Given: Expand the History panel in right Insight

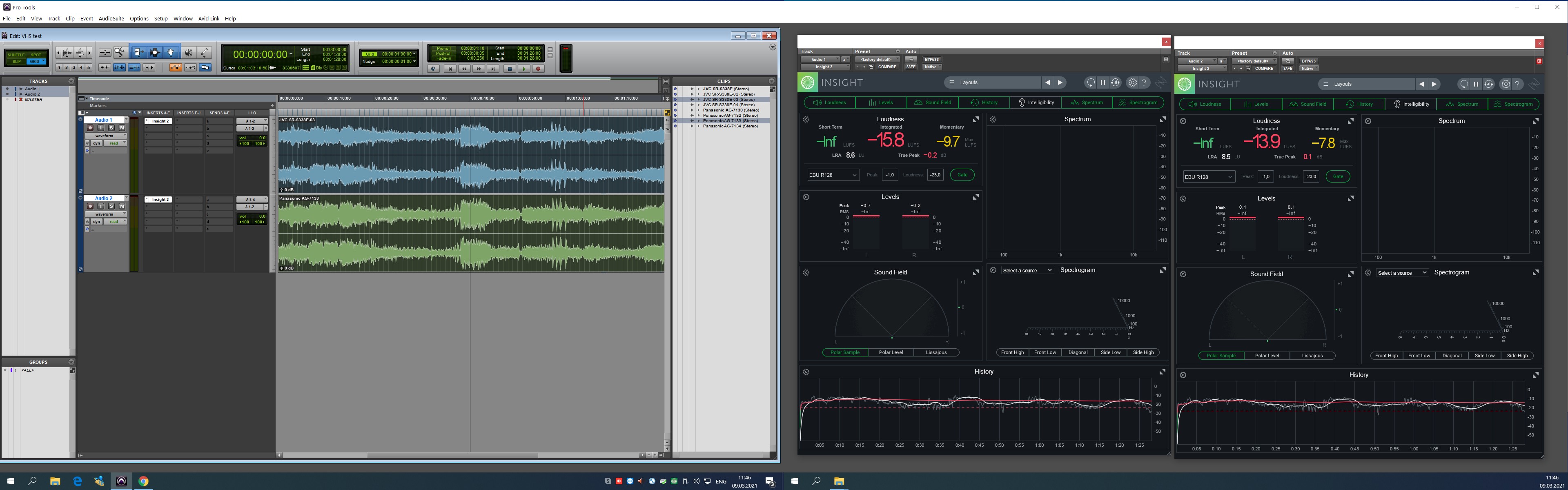Looking at the screenshot, I should coord(1535,375).
